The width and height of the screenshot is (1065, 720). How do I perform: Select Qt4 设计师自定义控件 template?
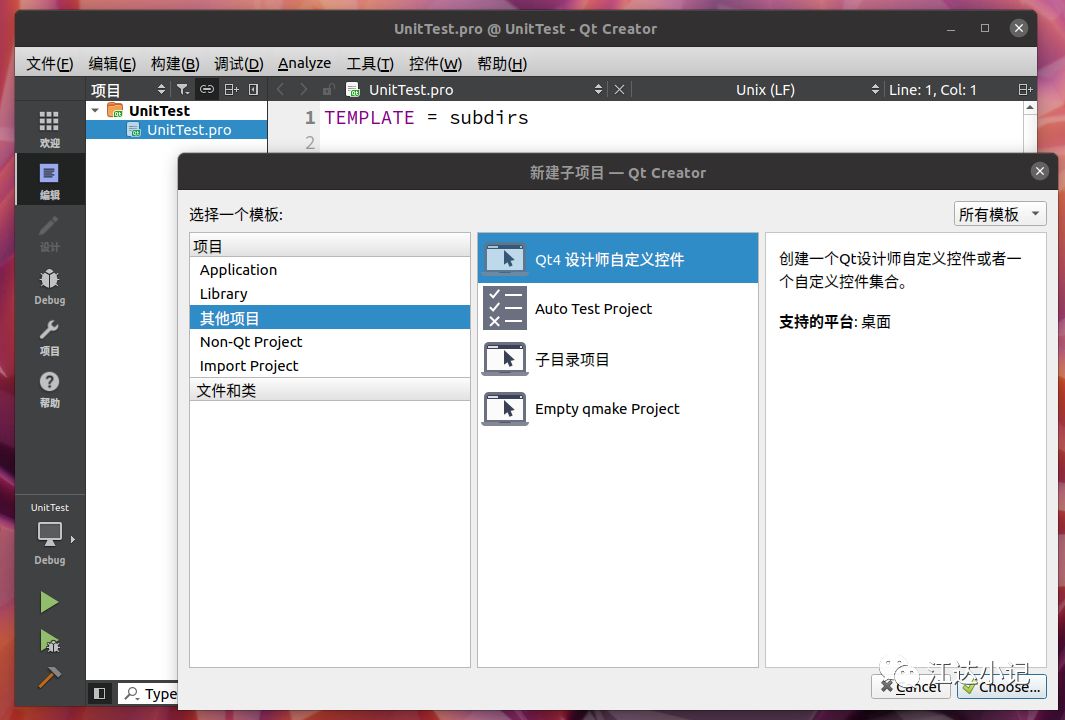[x=617, y=259]
